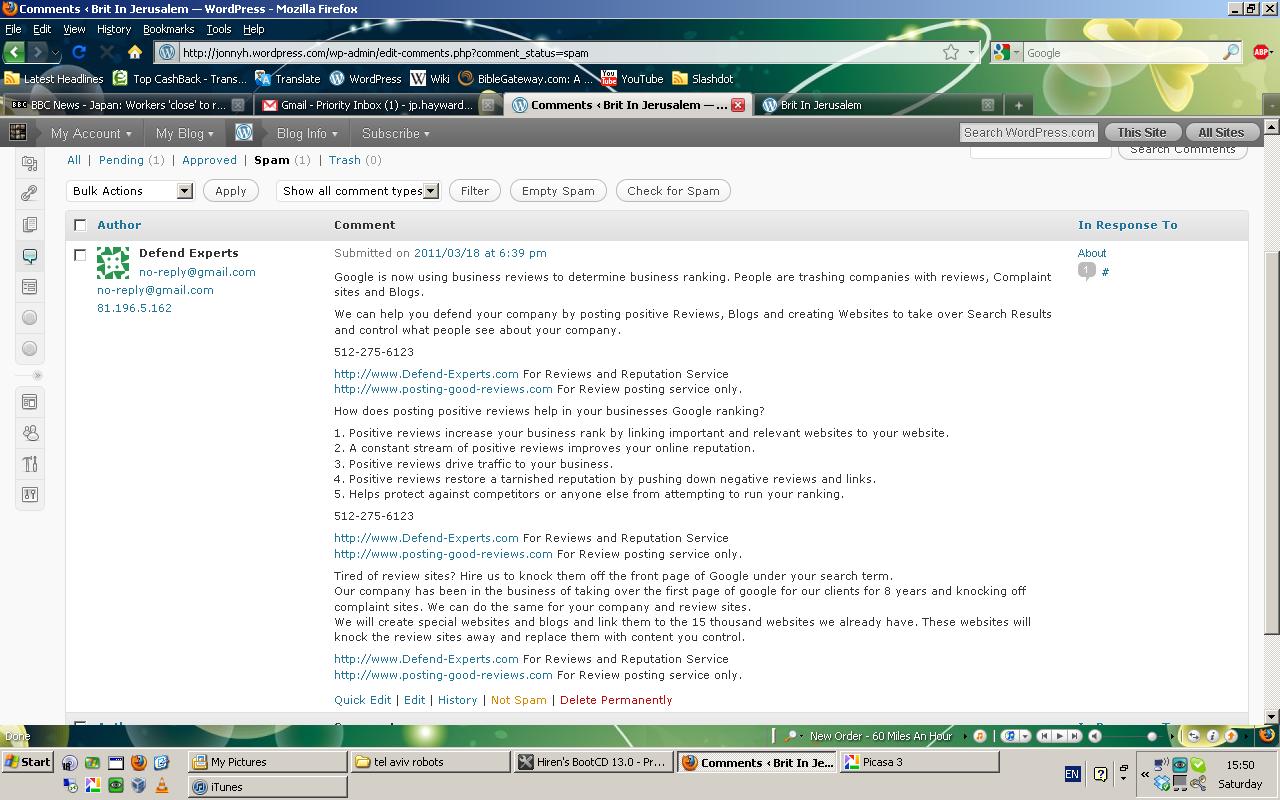Screen dimensions: 1280x800
Task: Open the Bookmarks menu in Firefox
Action: click(168, 29)
